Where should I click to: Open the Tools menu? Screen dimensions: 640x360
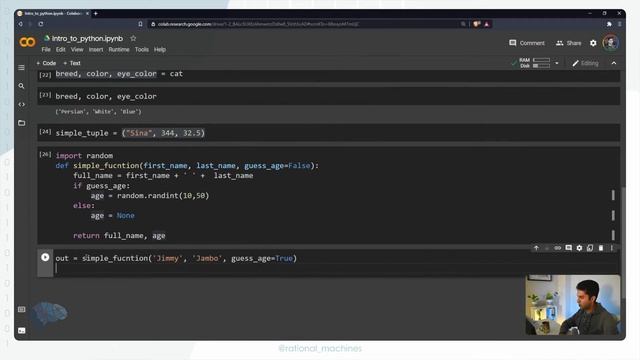click(x=142, y=49)
